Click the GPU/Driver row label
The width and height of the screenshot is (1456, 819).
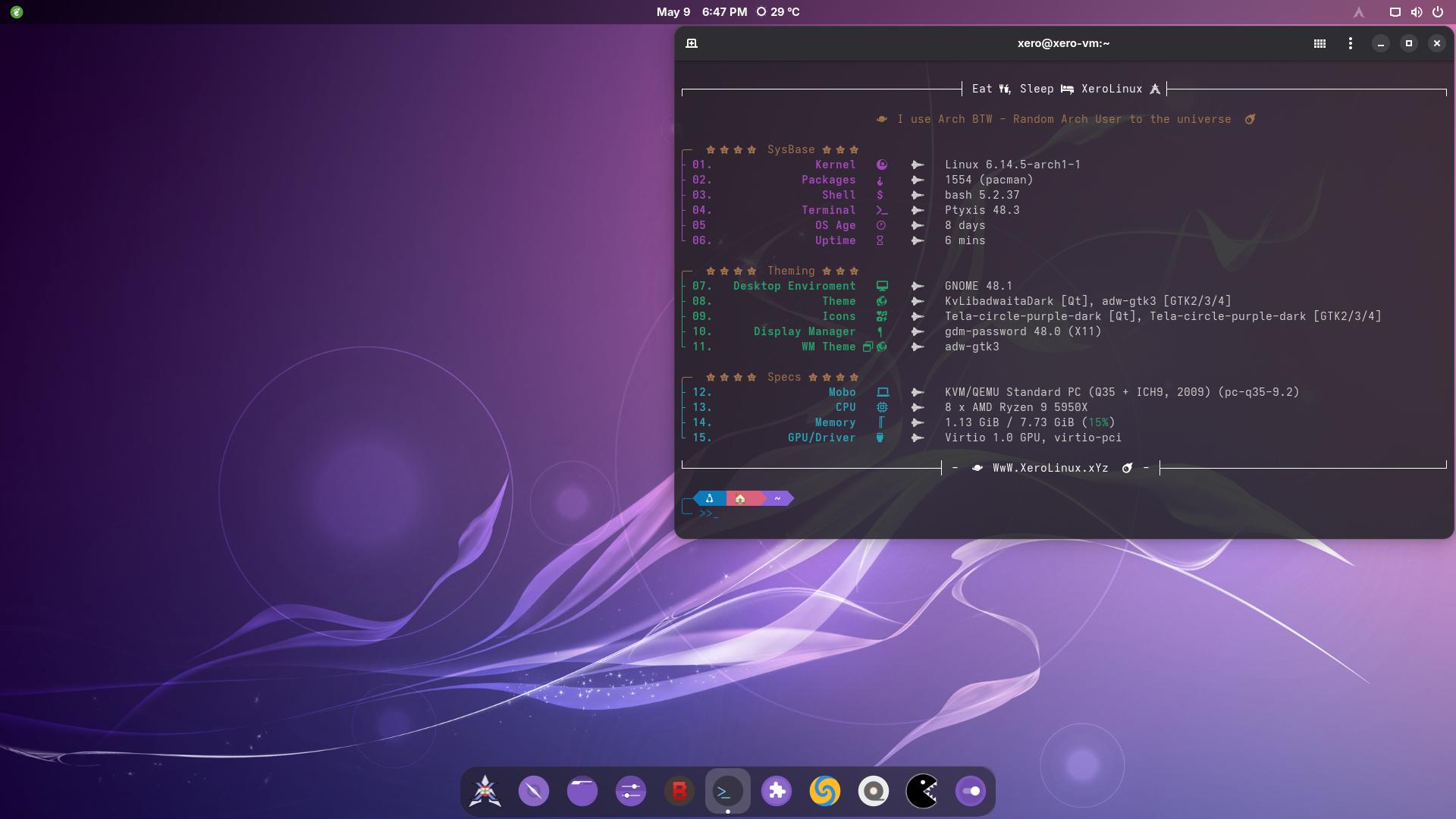pyautogui.click(x=821, y=438)
